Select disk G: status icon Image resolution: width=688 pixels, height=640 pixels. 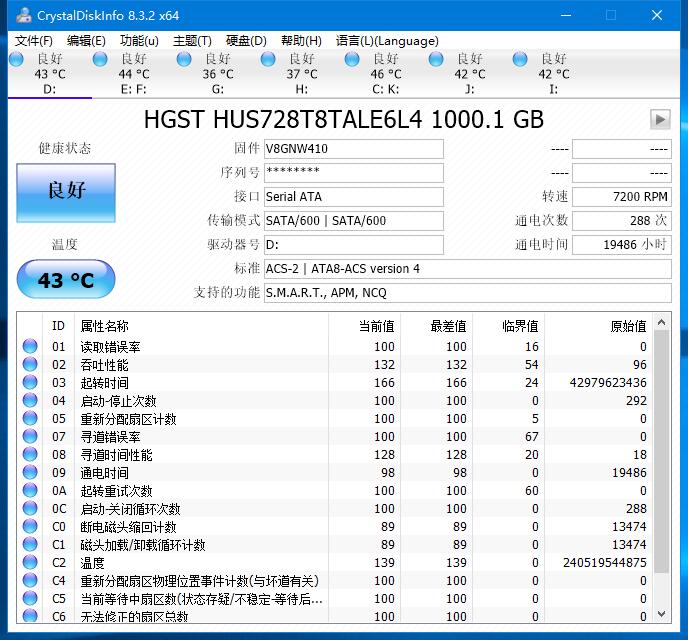point(184,59)
